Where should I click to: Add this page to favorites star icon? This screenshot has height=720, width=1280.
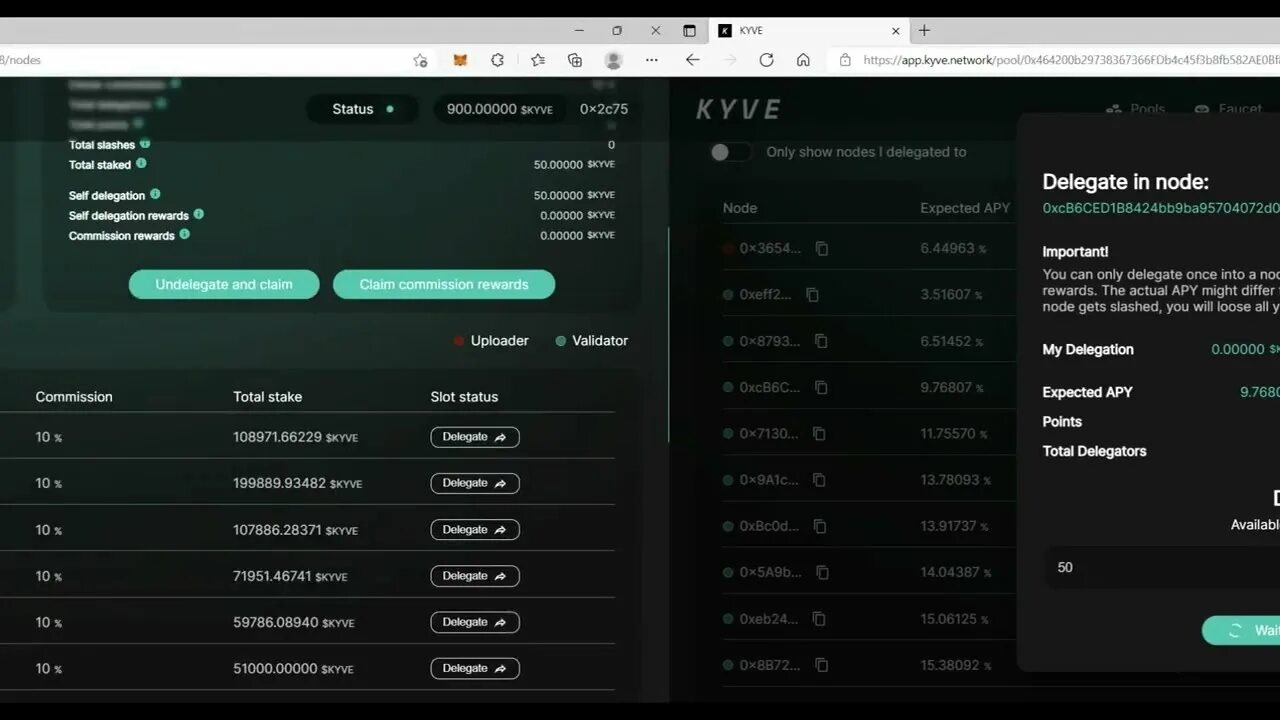tap(420, 60)
